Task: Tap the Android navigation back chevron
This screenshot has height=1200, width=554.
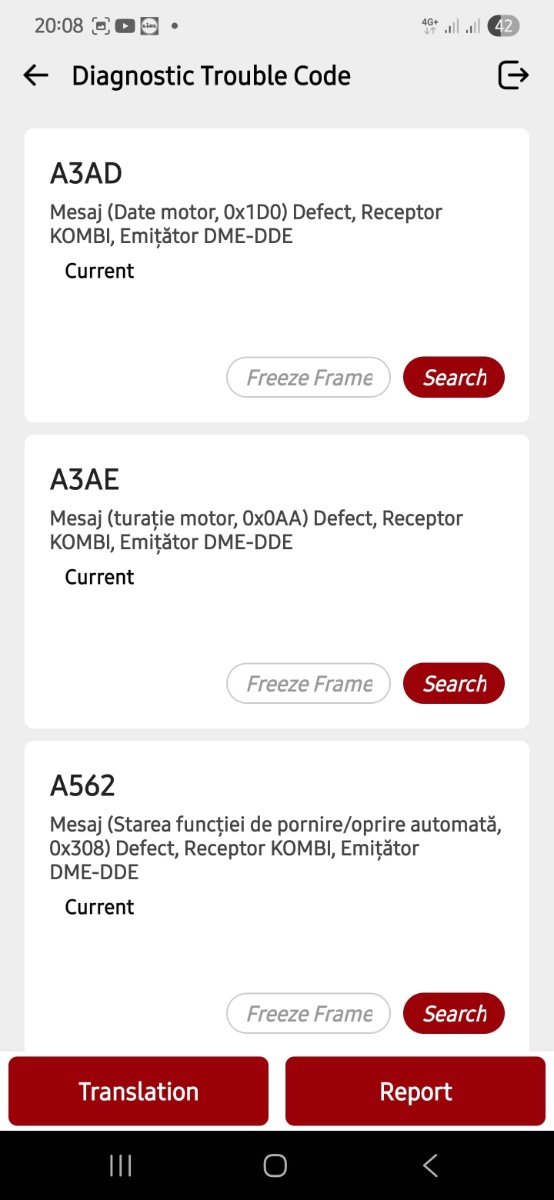Action: click(x=430, y=1165)
